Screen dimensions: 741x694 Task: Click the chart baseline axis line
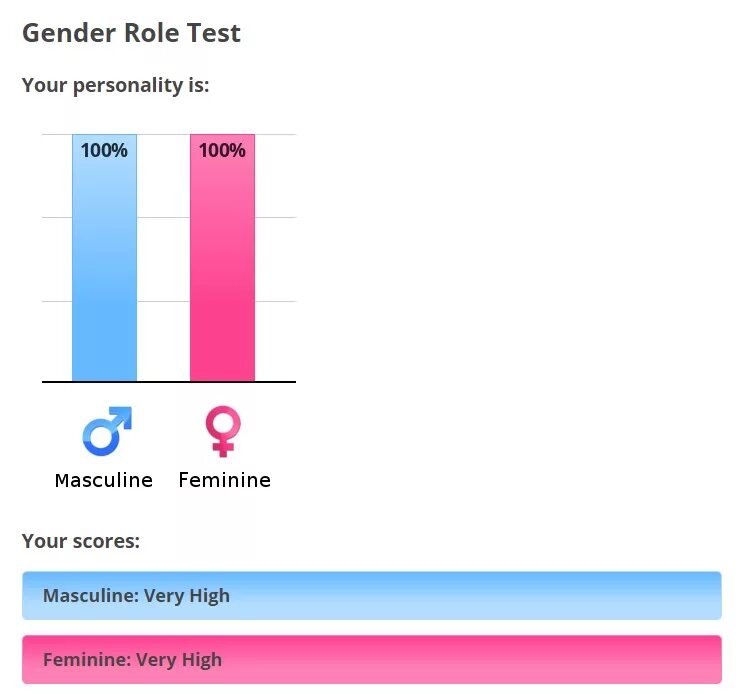(x=169, y=382)
